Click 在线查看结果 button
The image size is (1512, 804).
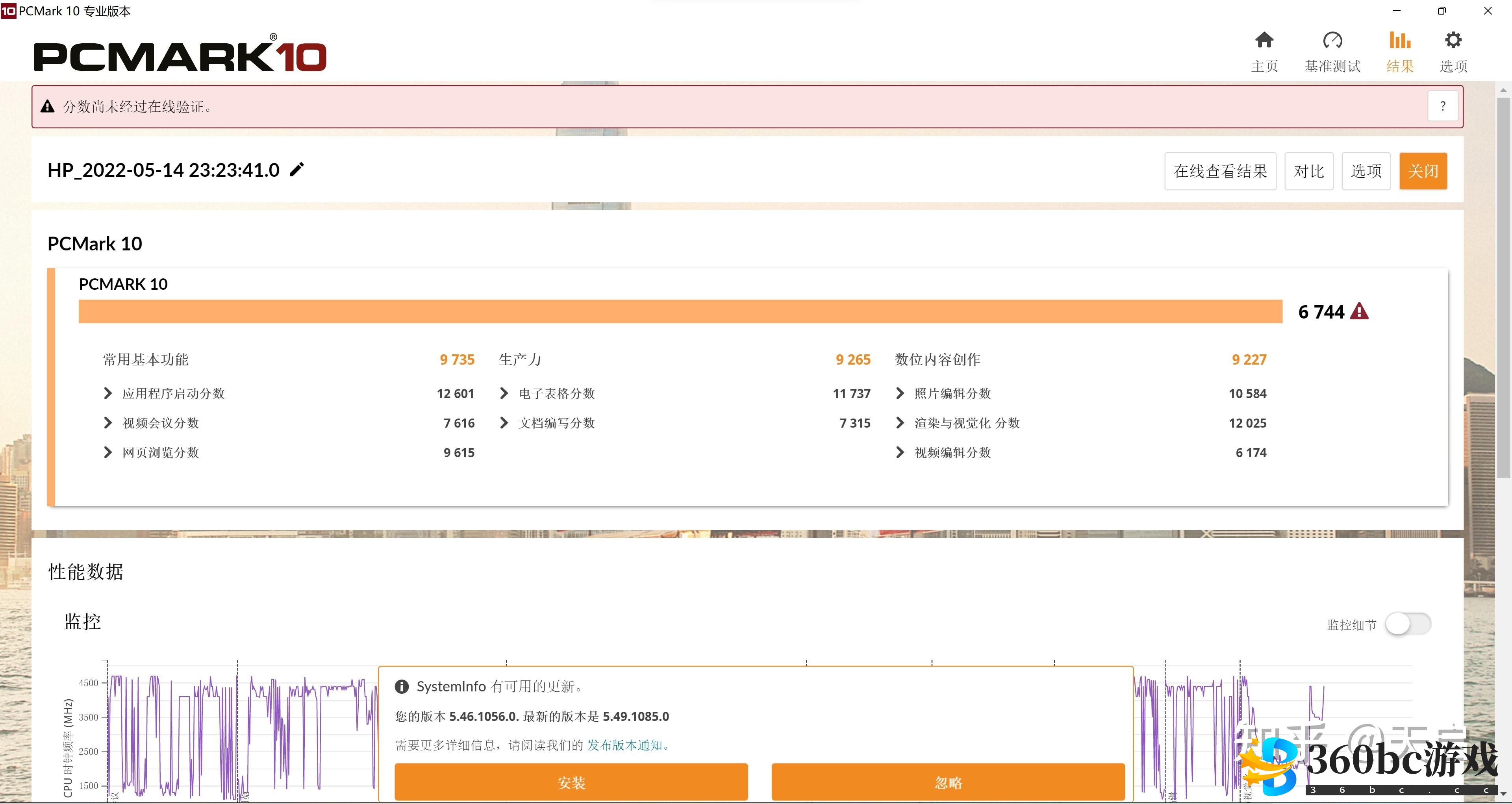[1220, 171]
